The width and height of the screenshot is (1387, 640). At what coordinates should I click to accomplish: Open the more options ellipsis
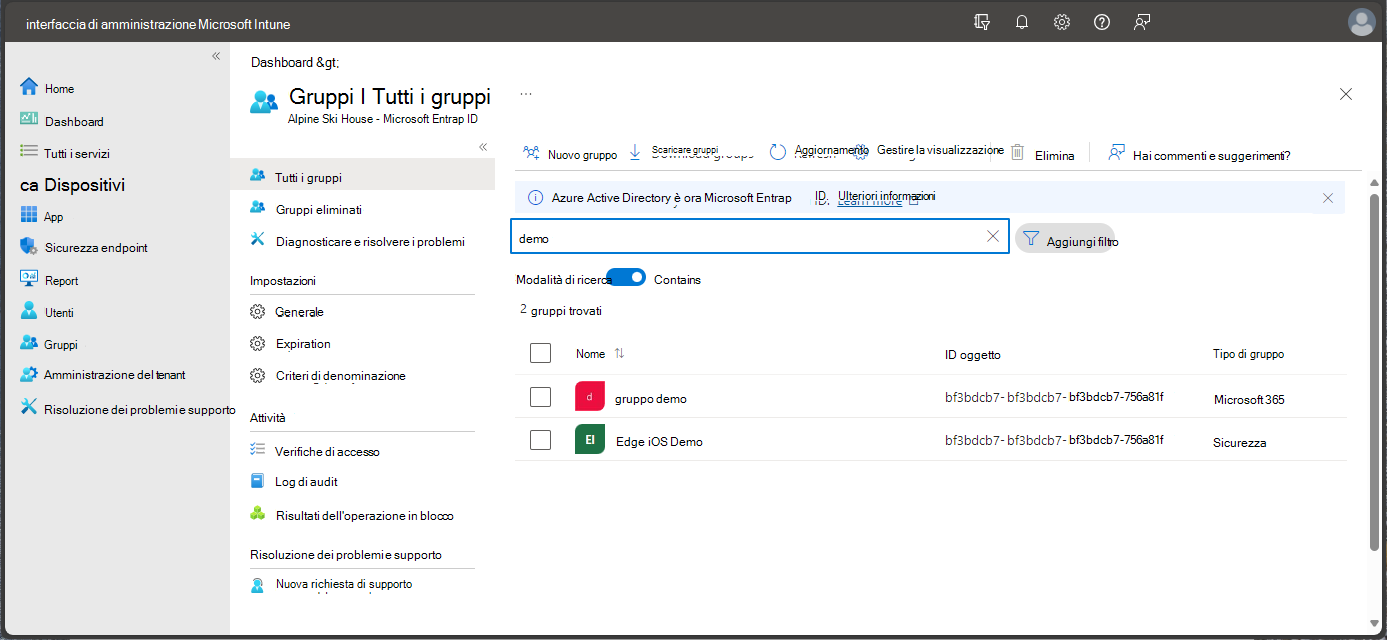pyautogui.click(x=526, y=93)
